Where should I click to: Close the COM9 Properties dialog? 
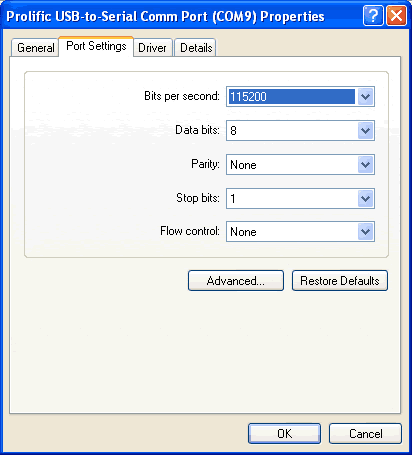click(x=396, y=15)
